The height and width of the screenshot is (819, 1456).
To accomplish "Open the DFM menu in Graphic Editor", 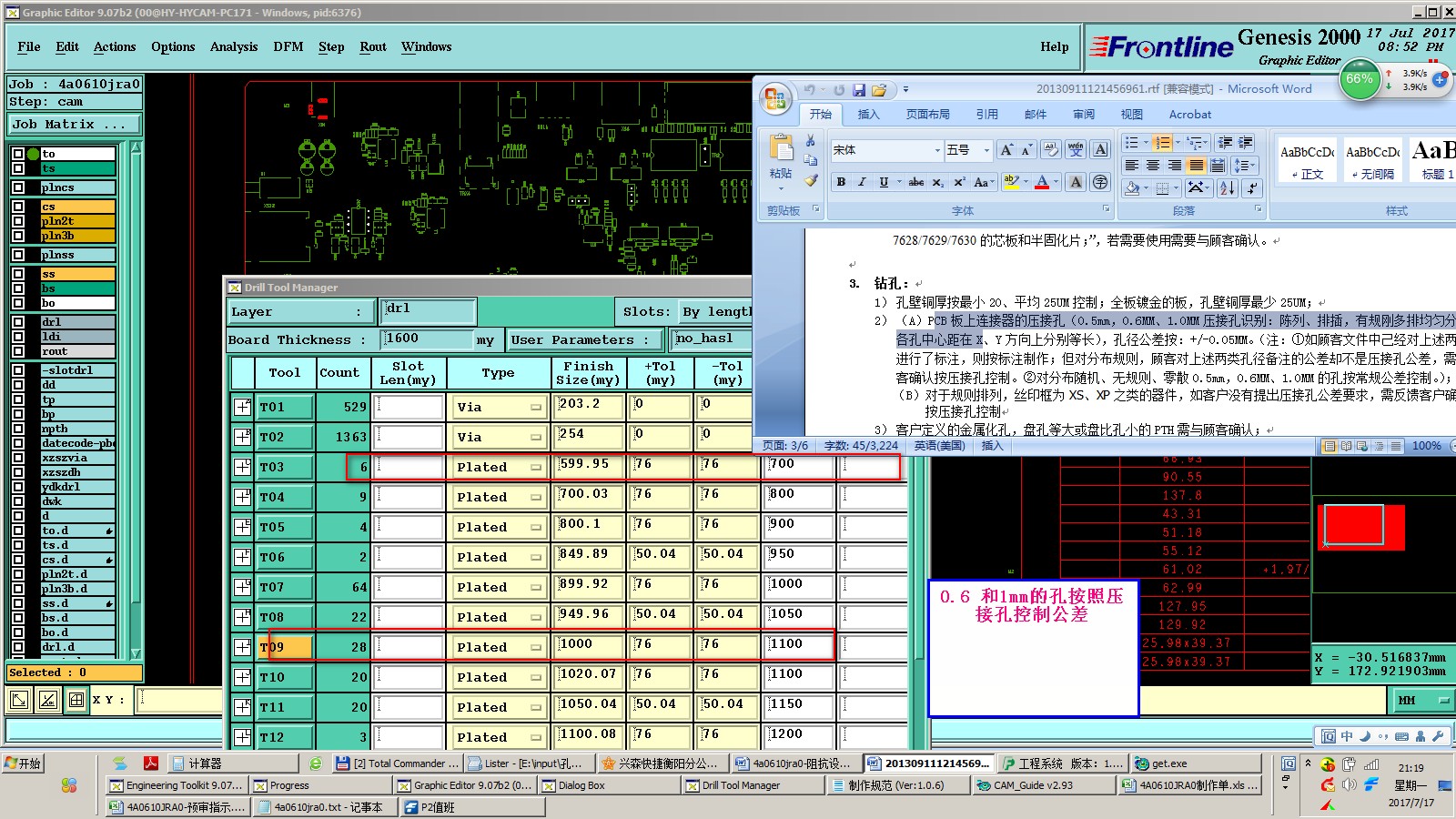I will coord(288,47).
